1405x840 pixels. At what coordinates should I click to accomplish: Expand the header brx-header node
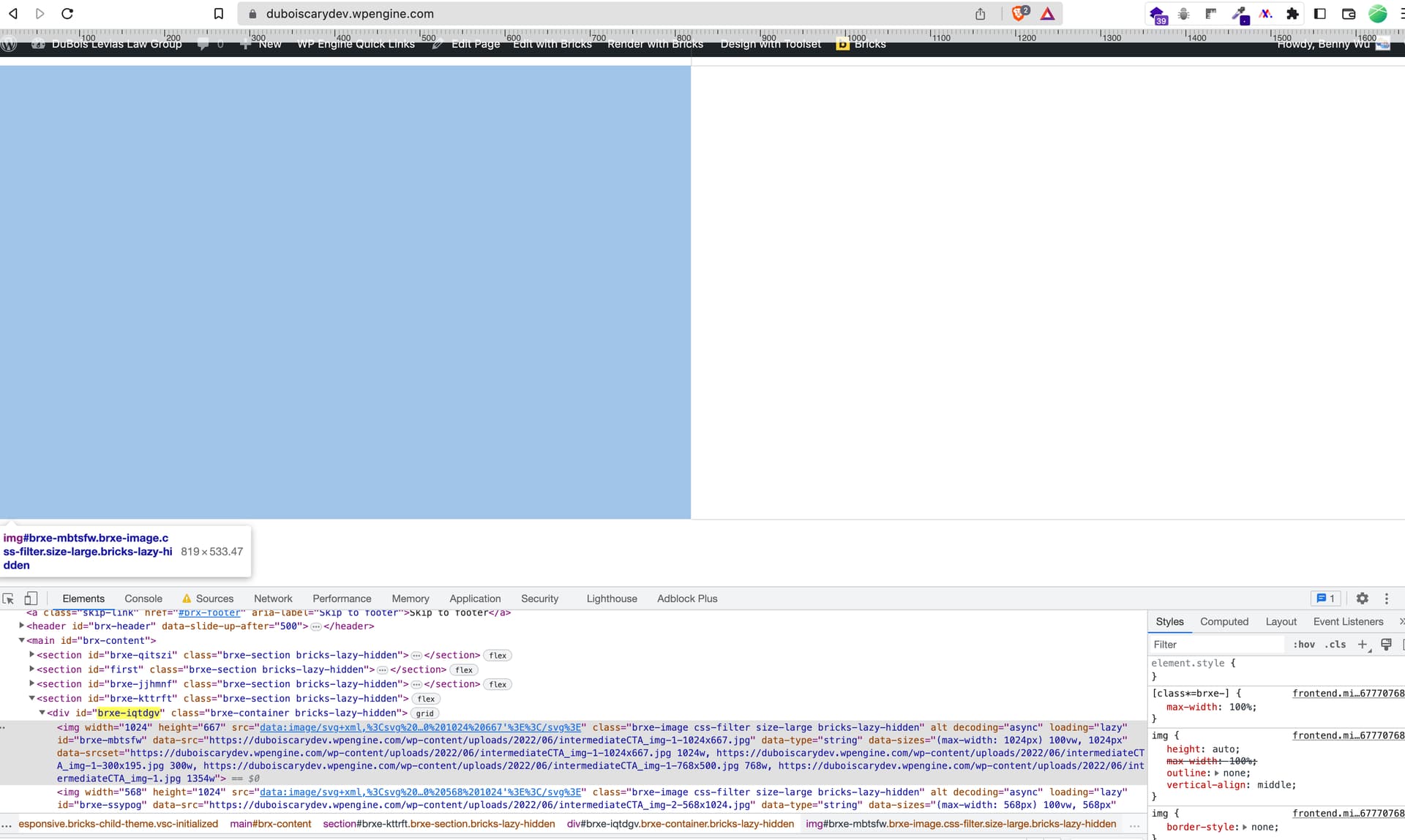click(22, 626)
